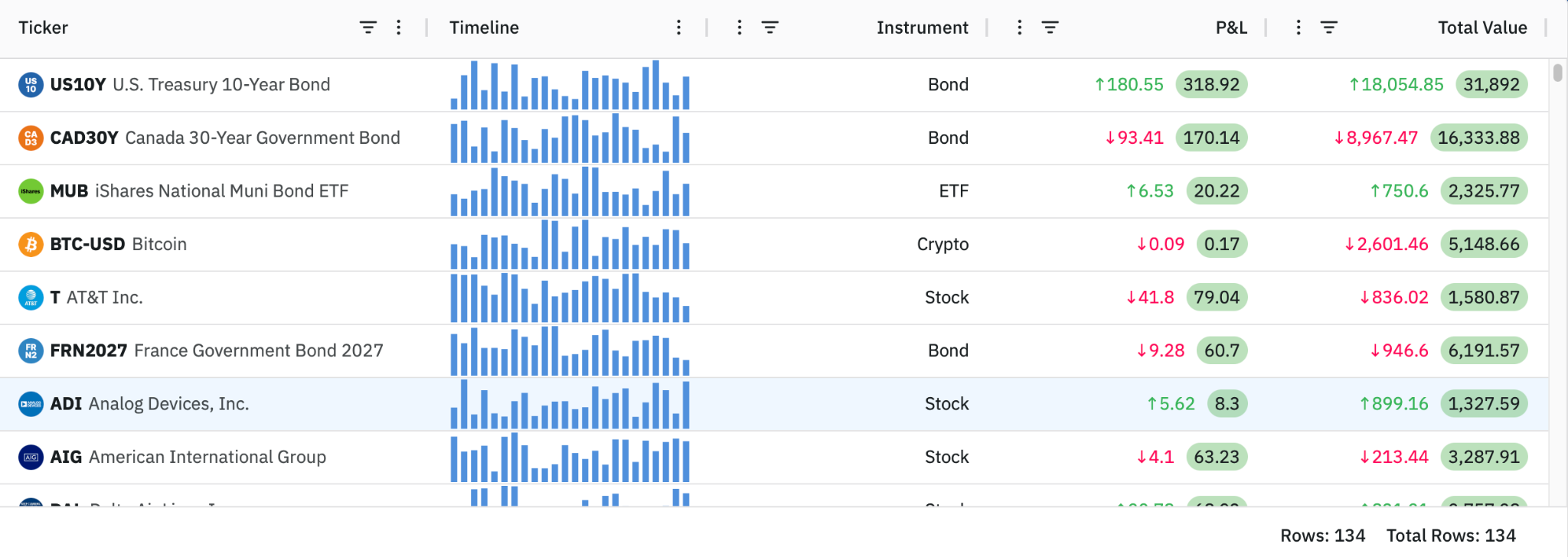Click the 8.3 P&L badge

(1227, 404)
